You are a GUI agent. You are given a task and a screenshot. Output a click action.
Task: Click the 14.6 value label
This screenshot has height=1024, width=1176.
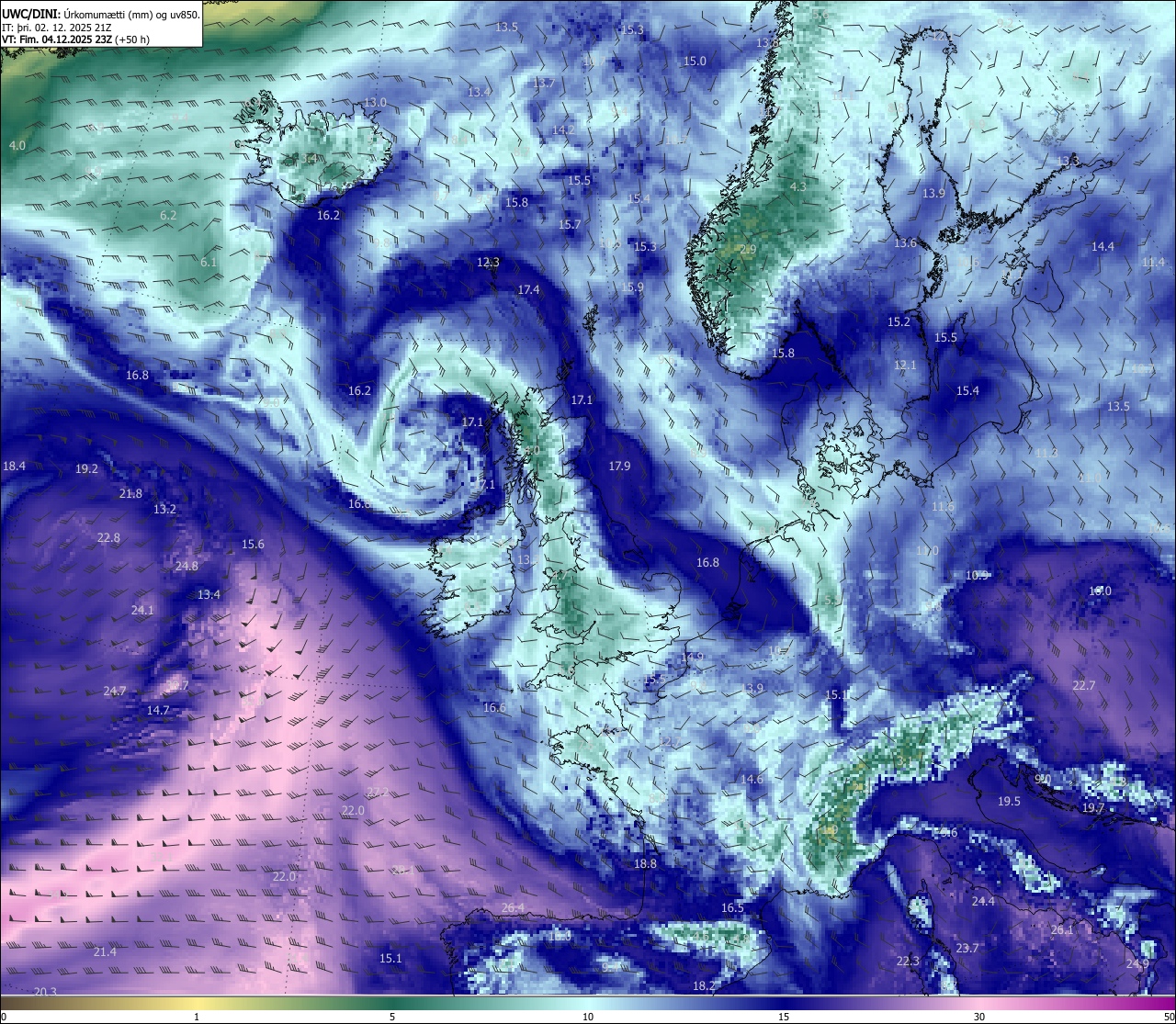pos(752,780)
